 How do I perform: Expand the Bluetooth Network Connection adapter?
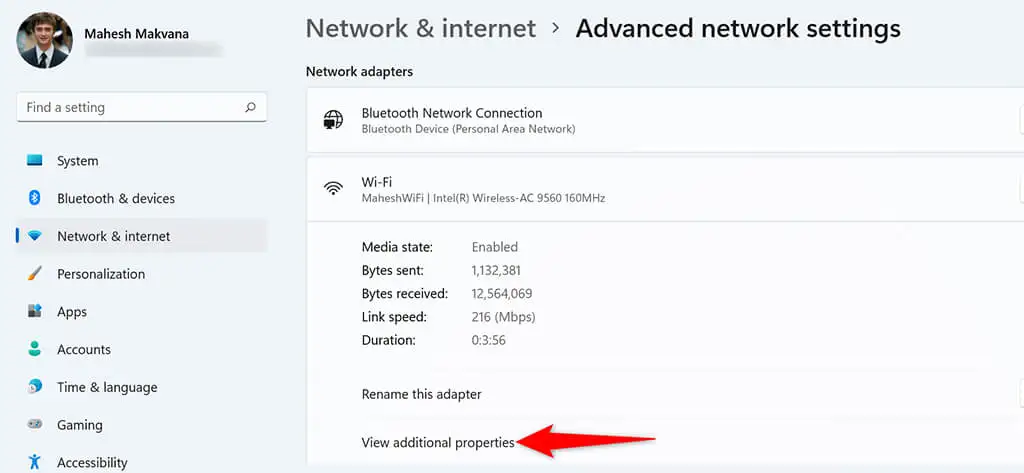(x=665, y=120)
